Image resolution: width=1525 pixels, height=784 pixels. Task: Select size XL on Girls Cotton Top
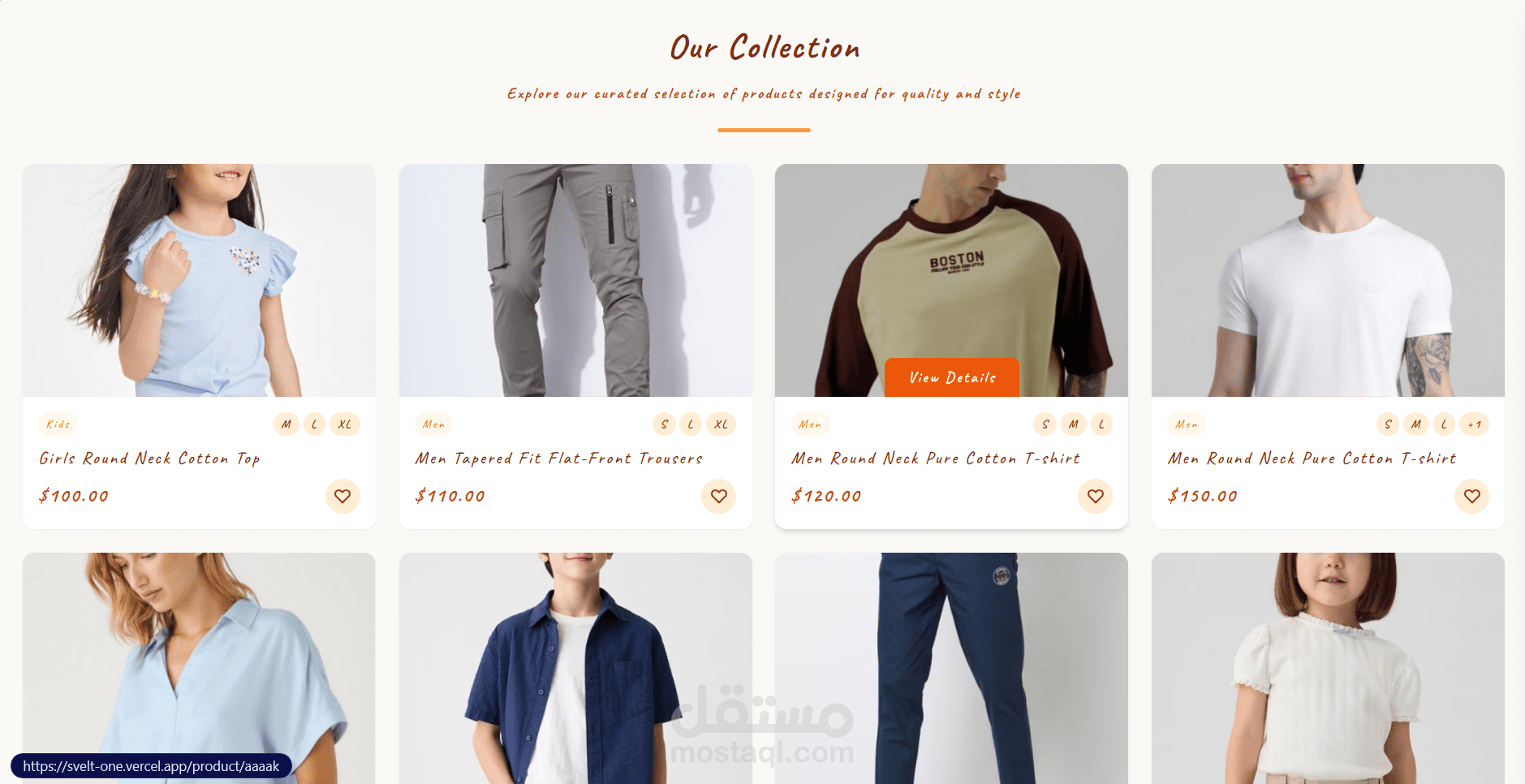pyautogui.click(x=345, y=424)
